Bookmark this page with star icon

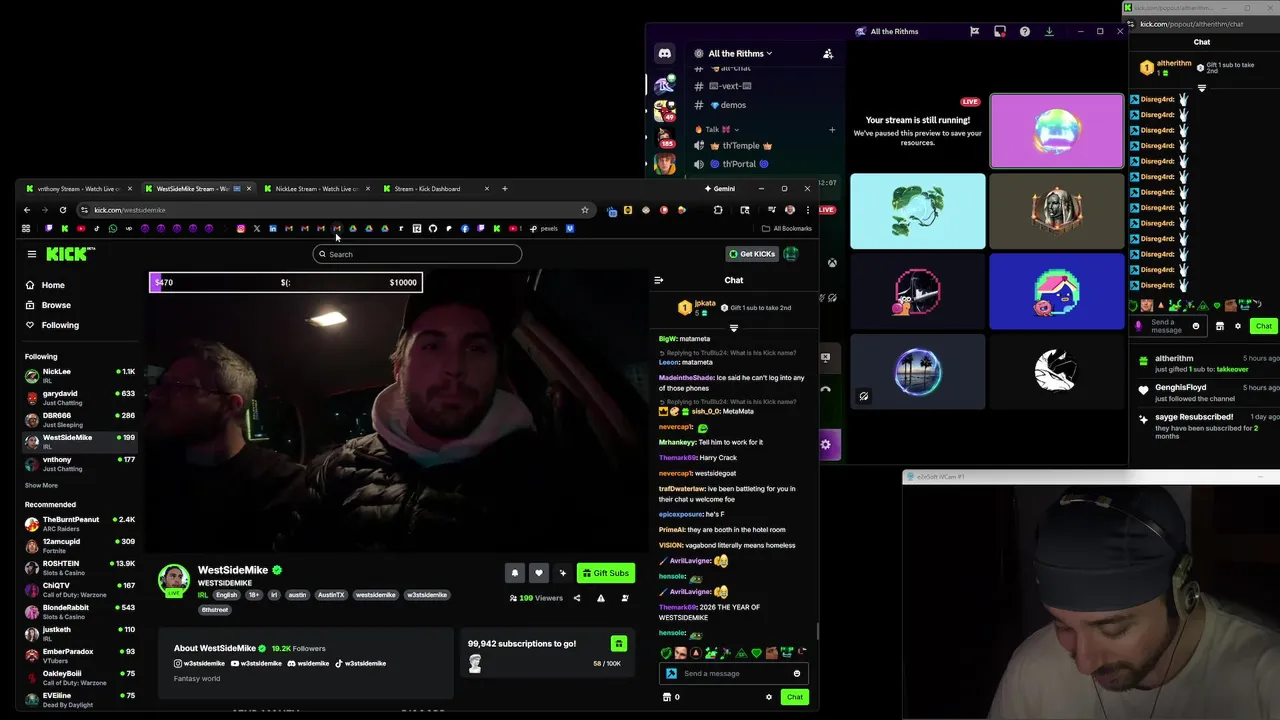(585, 210)
